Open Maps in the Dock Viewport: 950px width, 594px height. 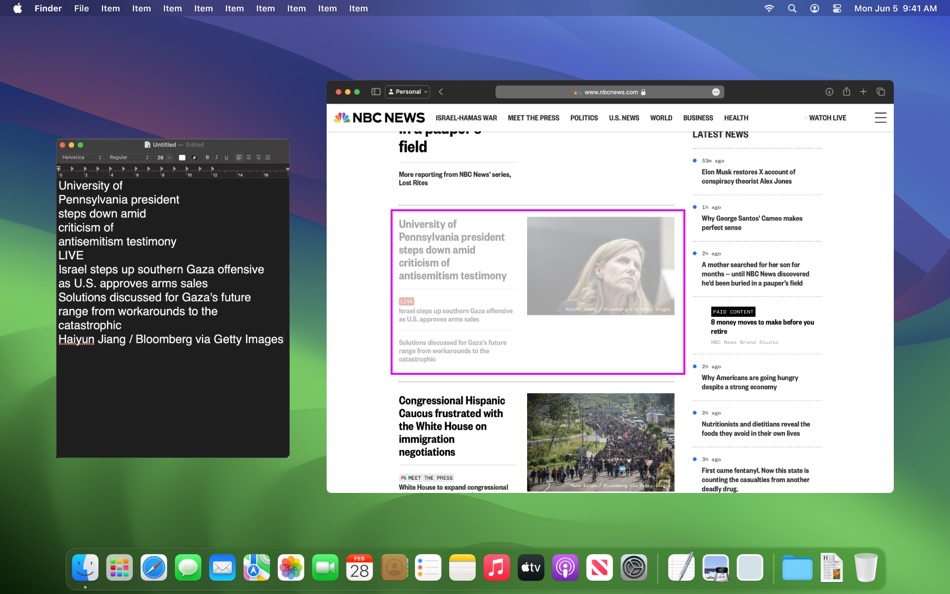click(257, 568)
